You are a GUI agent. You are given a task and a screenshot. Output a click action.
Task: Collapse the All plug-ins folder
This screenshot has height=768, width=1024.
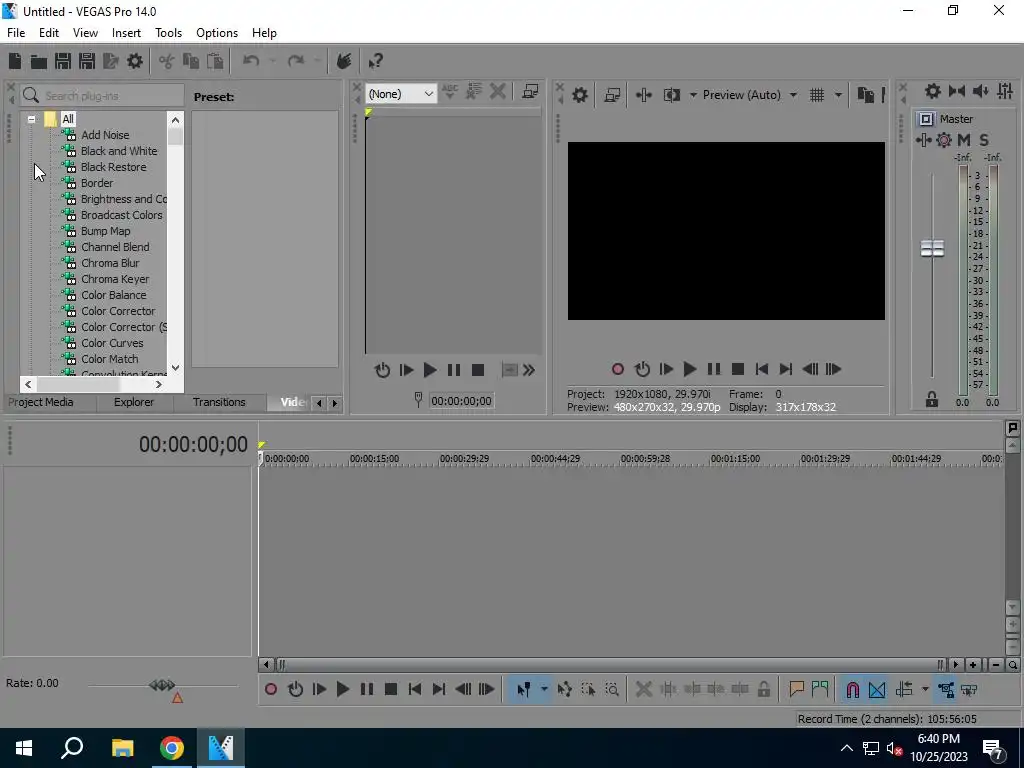[x=31, y=120]
